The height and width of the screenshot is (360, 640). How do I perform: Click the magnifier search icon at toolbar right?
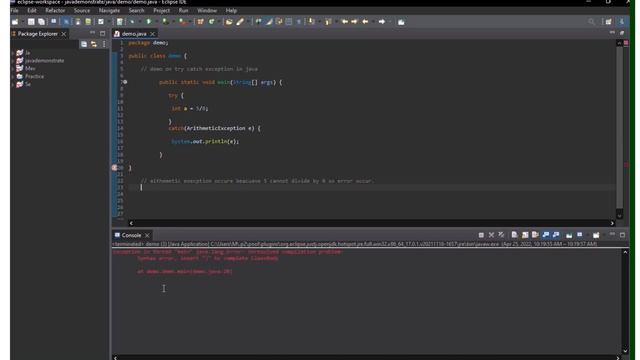[591, 22]
